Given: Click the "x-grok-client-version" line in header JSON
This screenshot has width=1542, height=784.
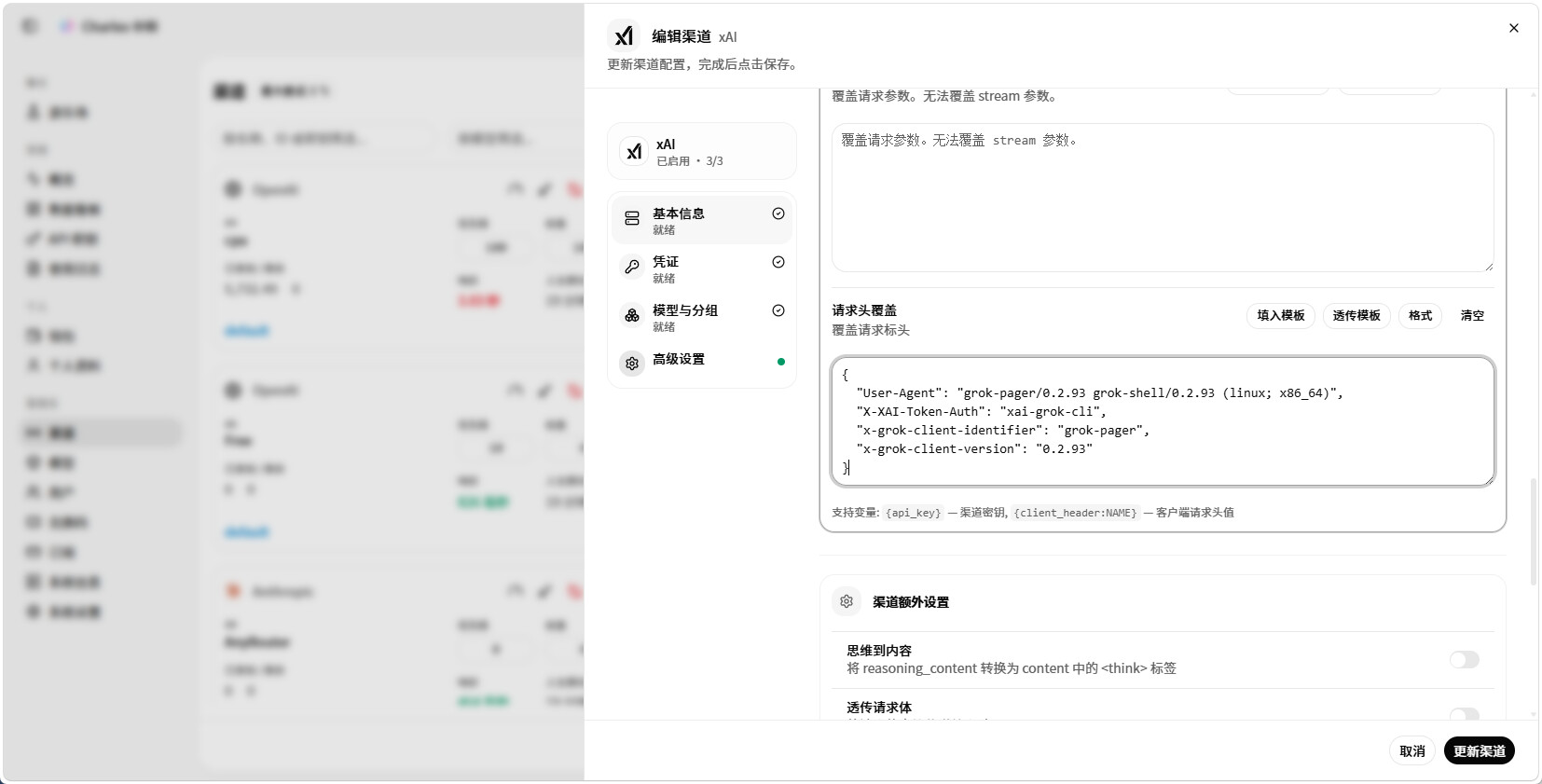Looking at the screenshot, I should click(x=974, y=449).
